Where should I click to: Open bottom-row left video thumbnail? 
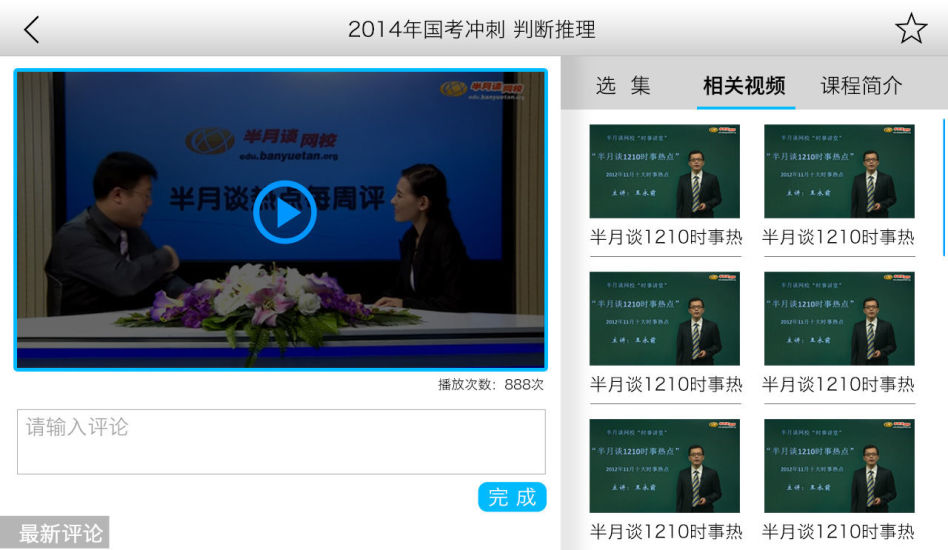click(x=664, y=465)
